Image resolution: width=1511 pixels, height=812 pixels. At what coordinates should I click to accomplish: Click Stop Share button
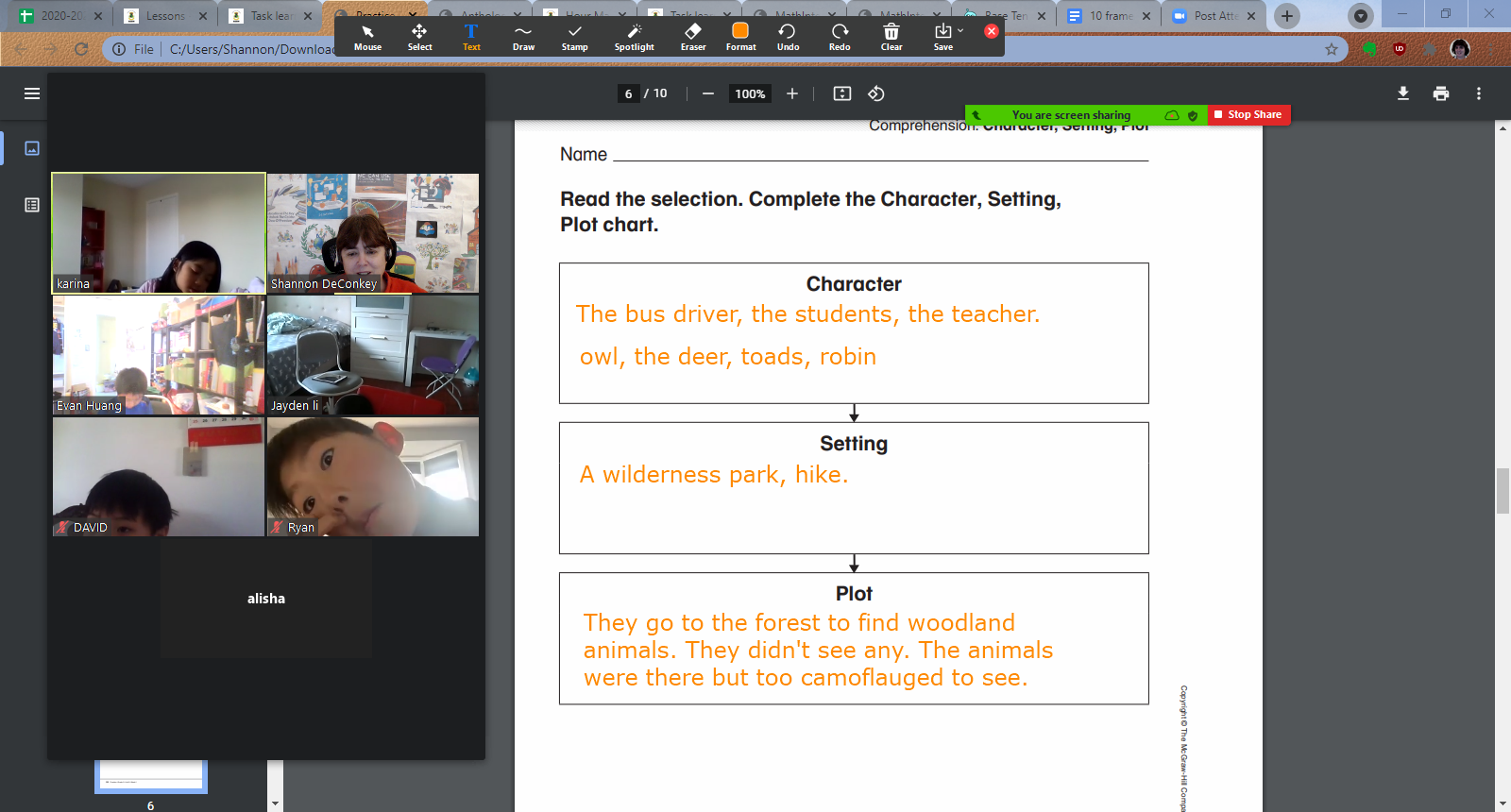(x=1248, y=114)
